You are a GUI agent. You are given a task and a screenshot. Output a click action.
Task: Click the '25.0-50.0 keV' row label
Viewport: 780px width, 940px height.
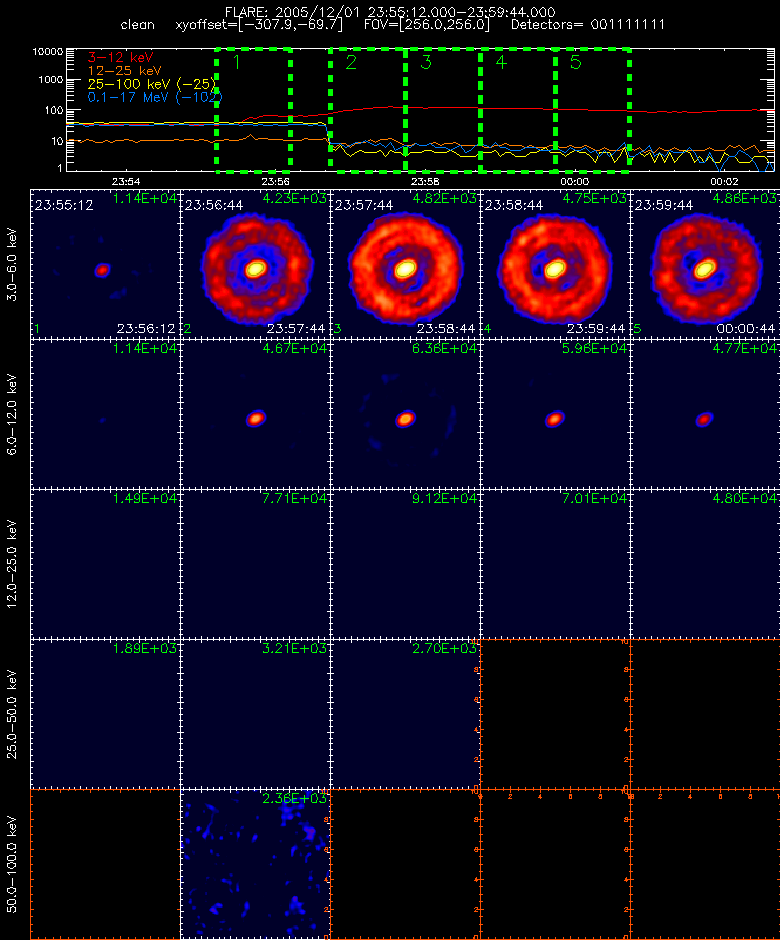click(x=13, y=714)
